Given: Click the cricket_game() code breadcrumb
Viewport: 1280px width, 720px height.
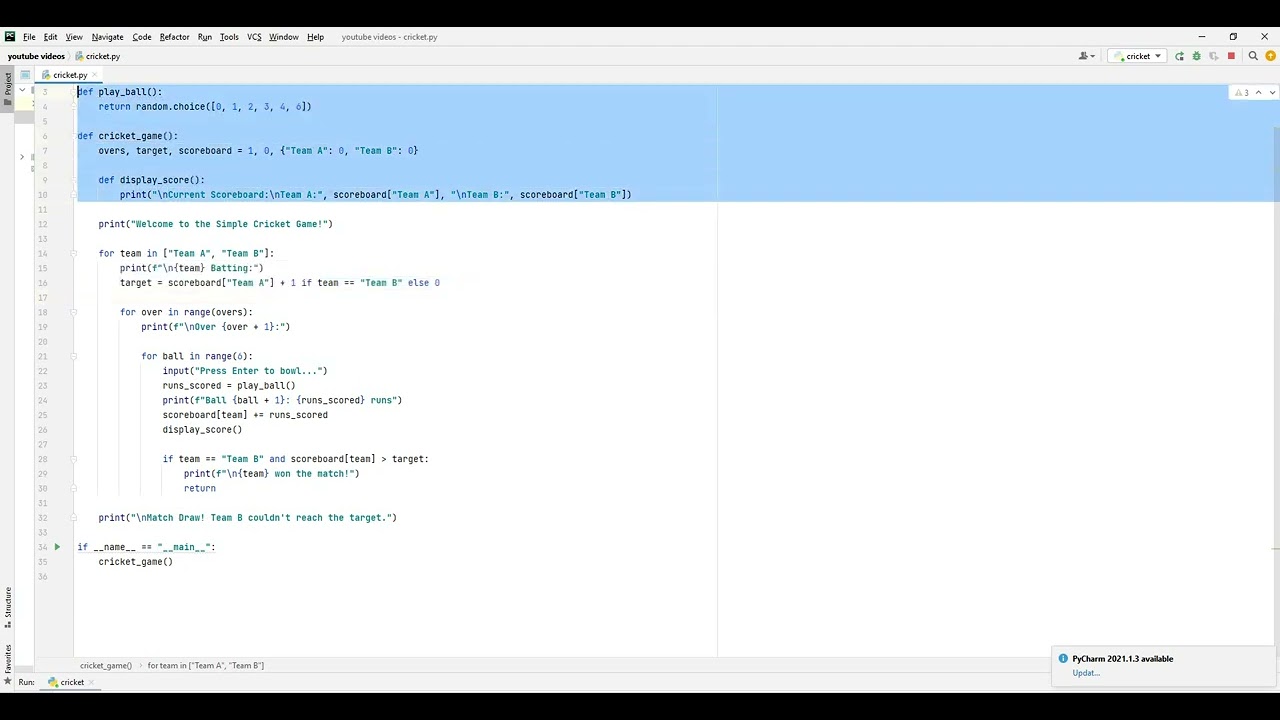Looking at the screenshot, I should 106,665.
